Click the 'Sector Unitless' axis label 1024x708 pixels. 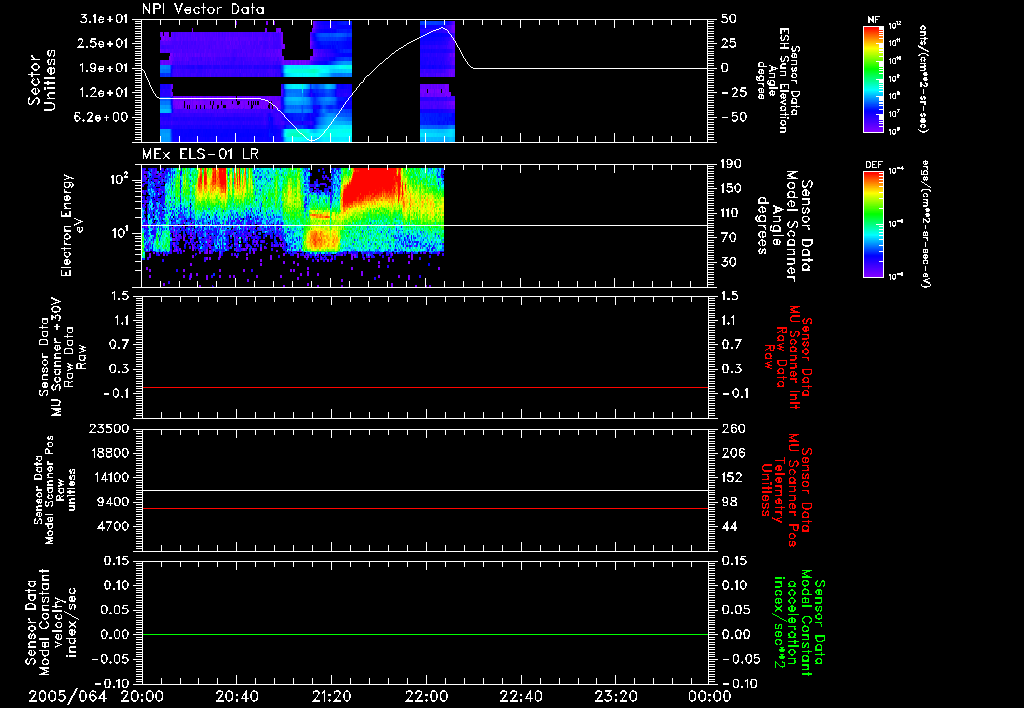click(42, 80)
